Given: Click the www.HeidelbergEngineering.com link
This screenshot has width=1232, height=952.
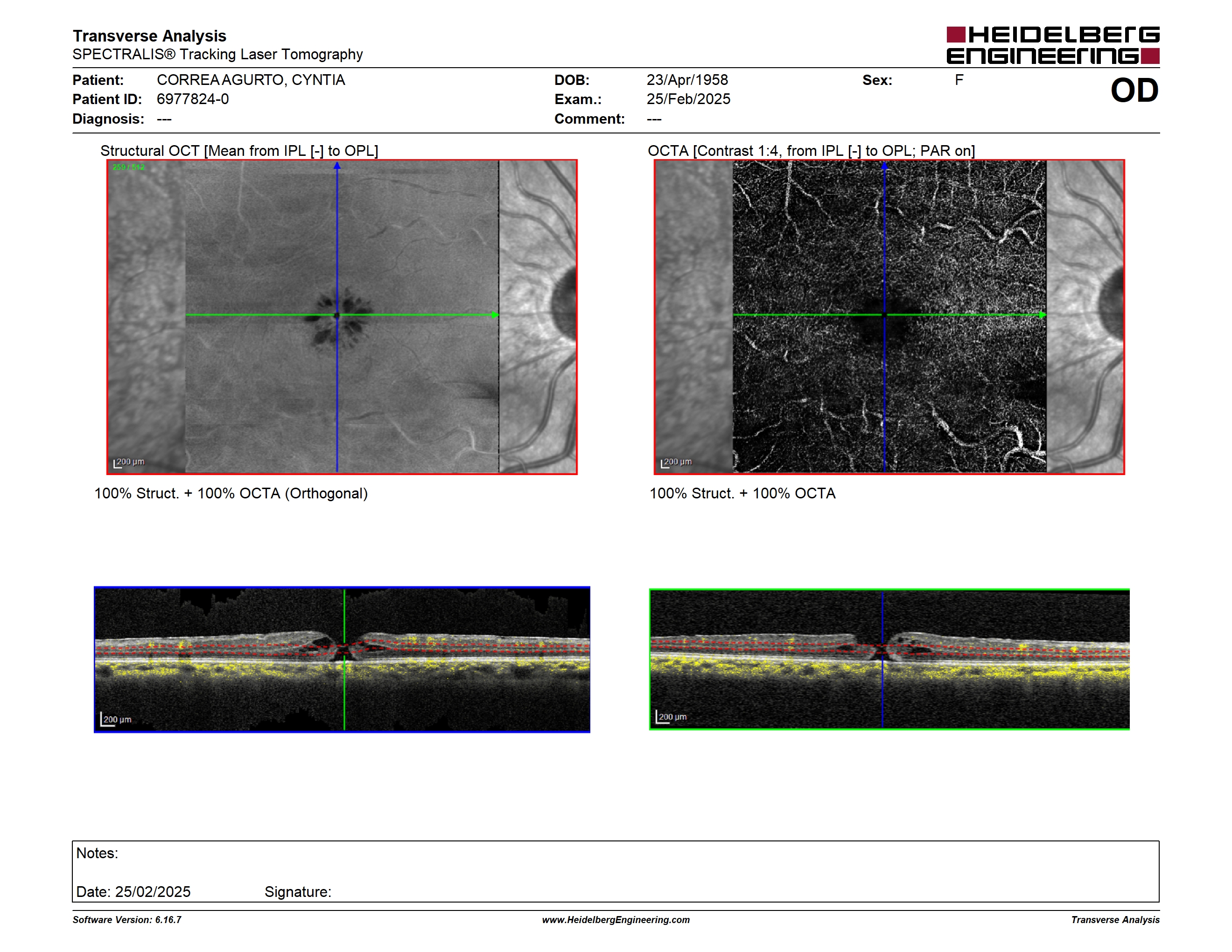Looking at the screenshot, I should [616, 920].
